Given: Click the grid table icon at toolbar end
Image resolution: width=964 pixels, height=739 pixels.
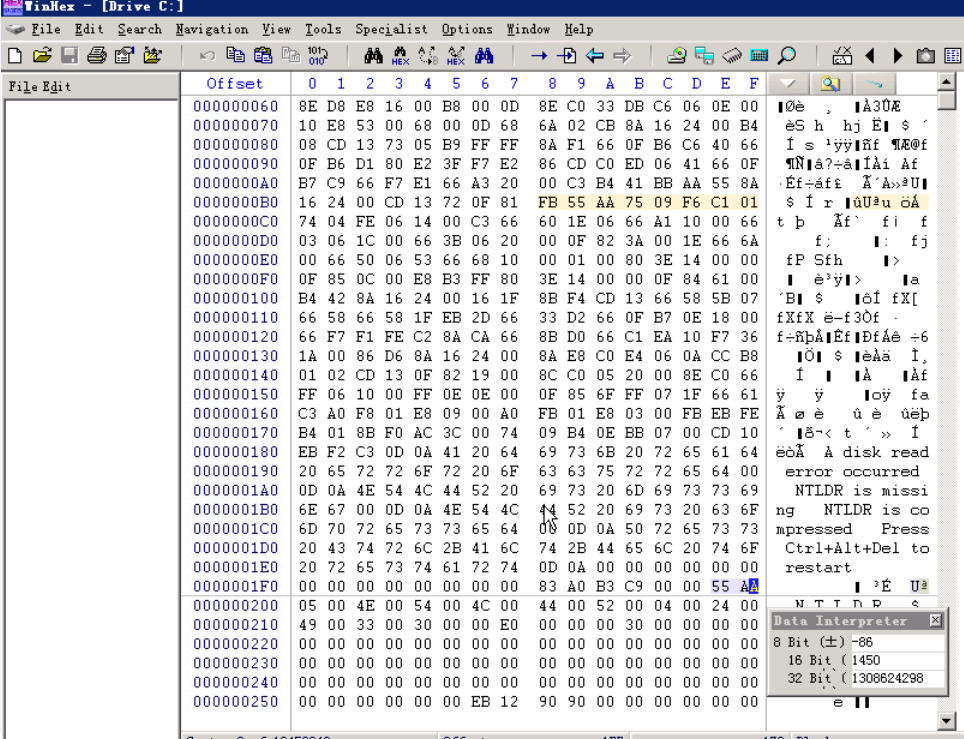Looking at the screenshot, I should (x=953, y=56).
